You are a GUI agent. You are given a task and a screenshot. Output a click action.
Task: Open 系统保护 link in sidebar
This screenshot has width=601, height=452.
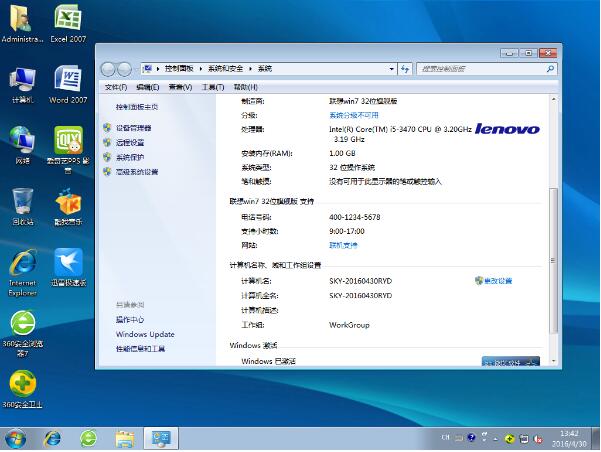pos(130,157)
